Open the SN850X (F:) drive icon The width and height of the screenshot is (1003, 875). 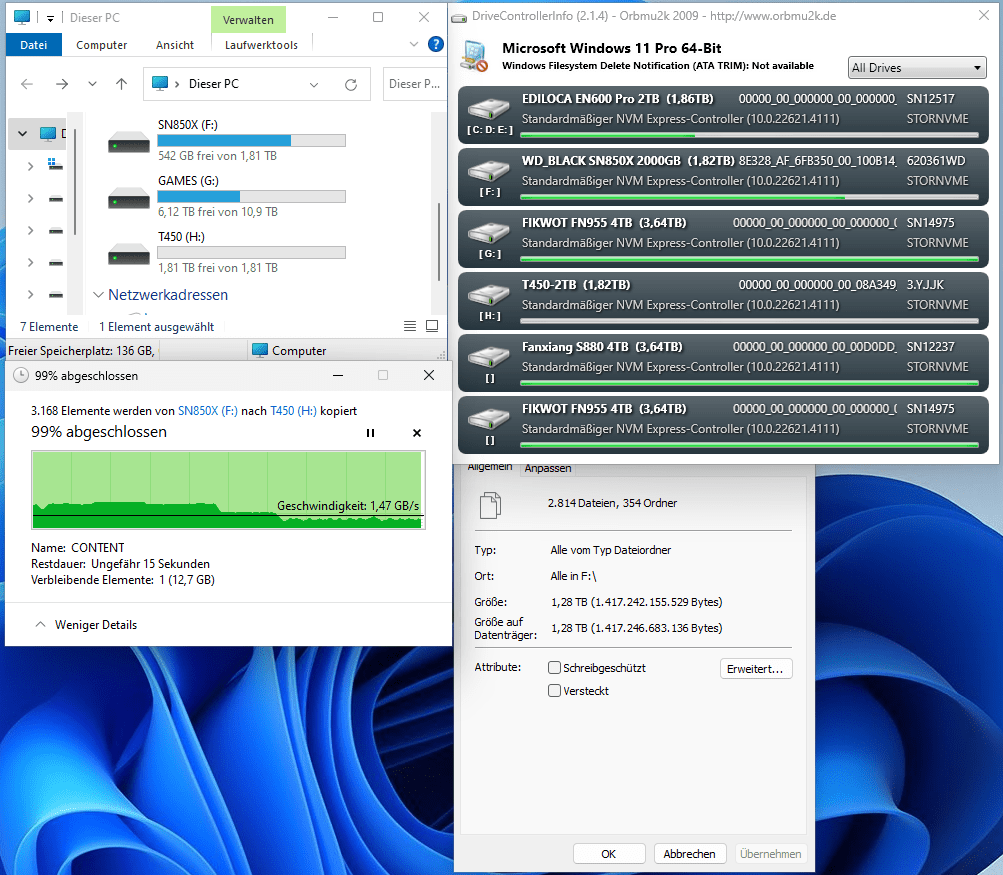129,142
